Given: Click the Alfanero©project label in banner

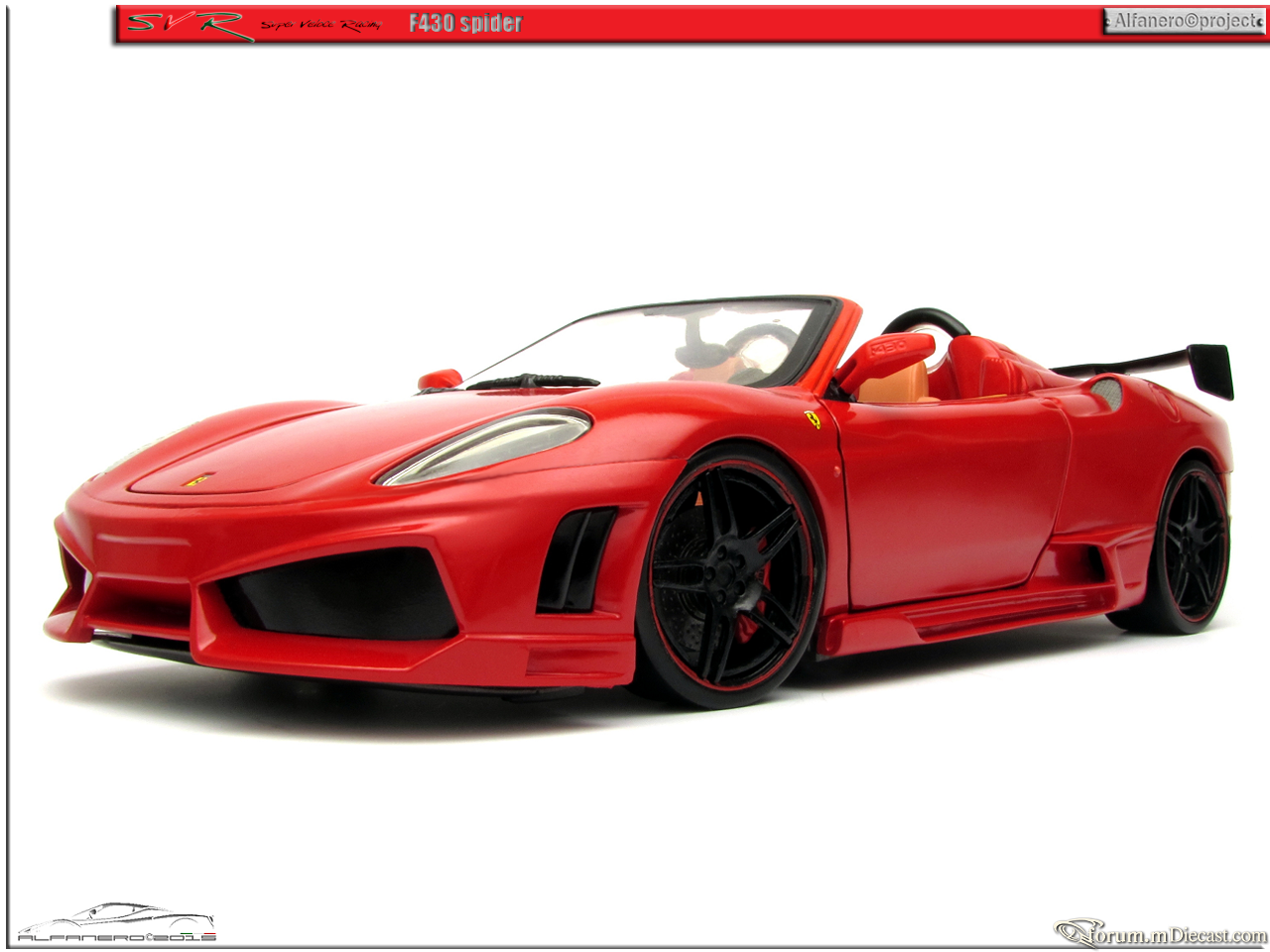Looking at the screenshot, I should (x=1184, y=21).
